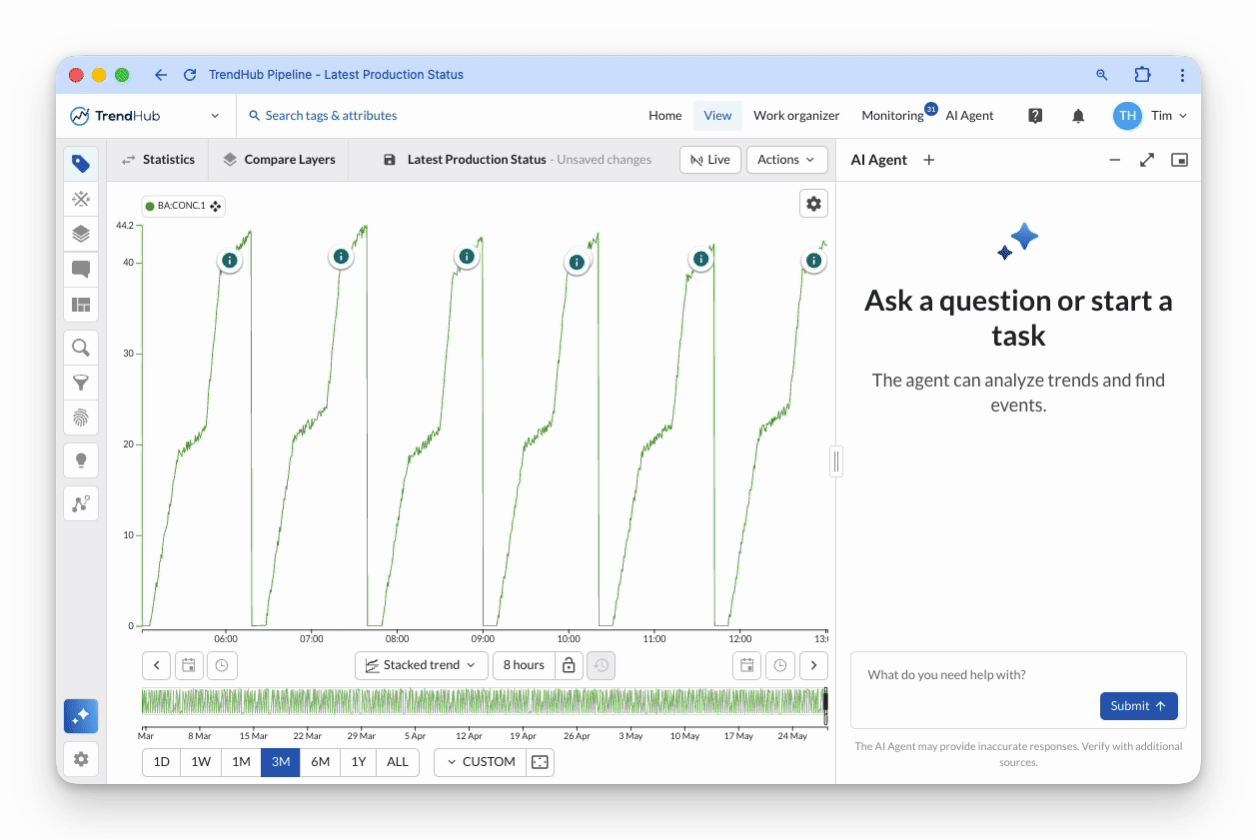Open the layers sidebar icon
This screenshot has width=1256, height=840.
(x=81, y=234)
